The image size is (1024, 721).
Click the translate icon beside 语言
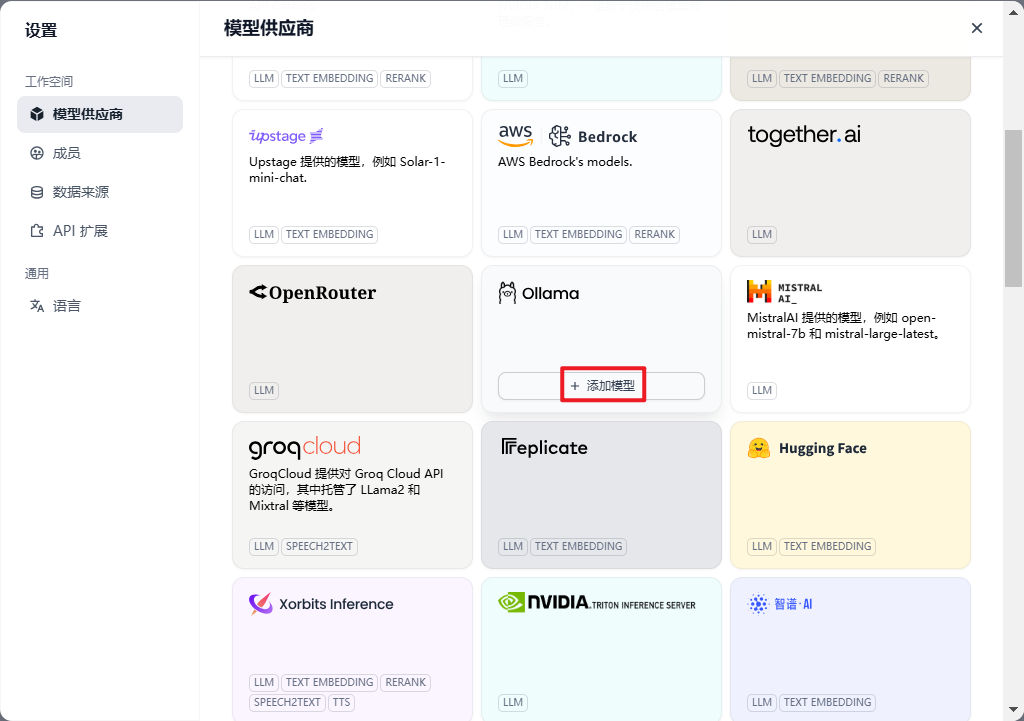pos(37,306)
